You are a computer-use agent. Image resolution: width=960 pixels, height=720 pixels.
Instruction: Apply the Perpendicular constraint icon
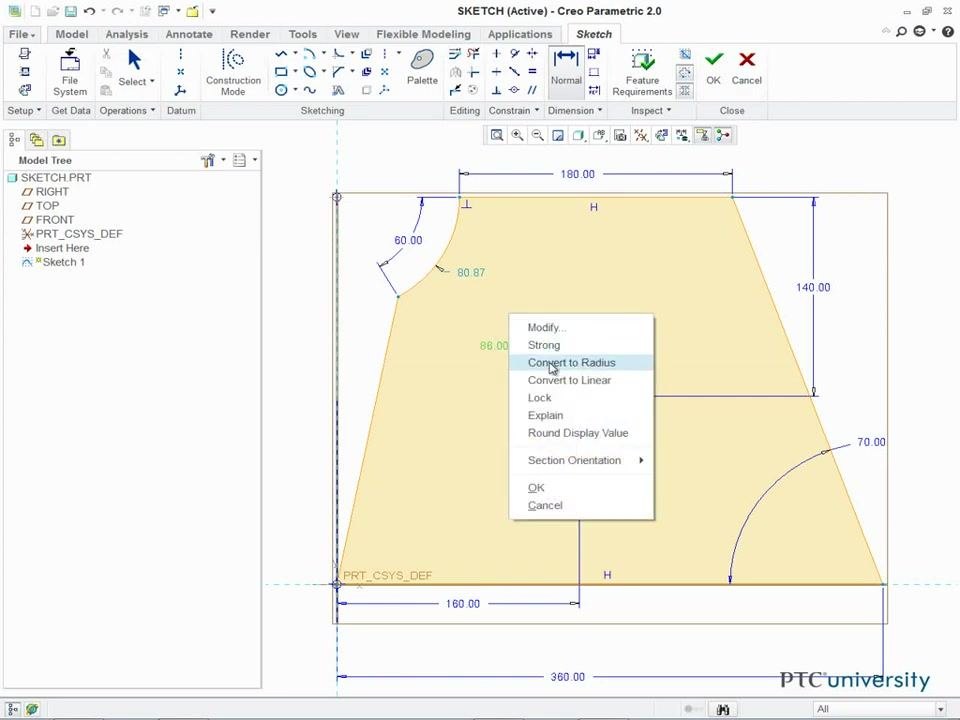[x=496, y=90]
